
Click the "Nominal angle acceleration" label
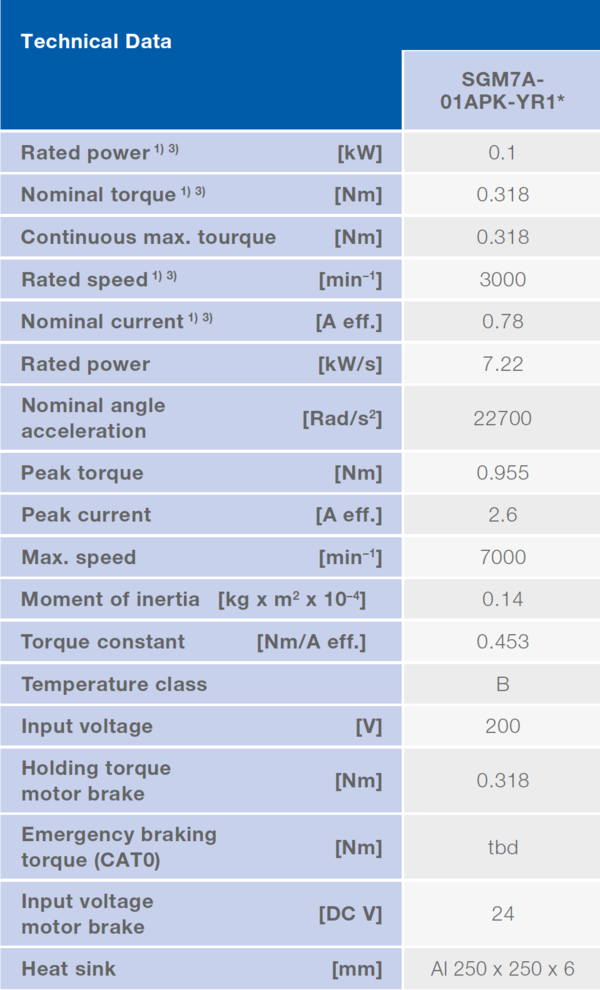tap(93, 418)
